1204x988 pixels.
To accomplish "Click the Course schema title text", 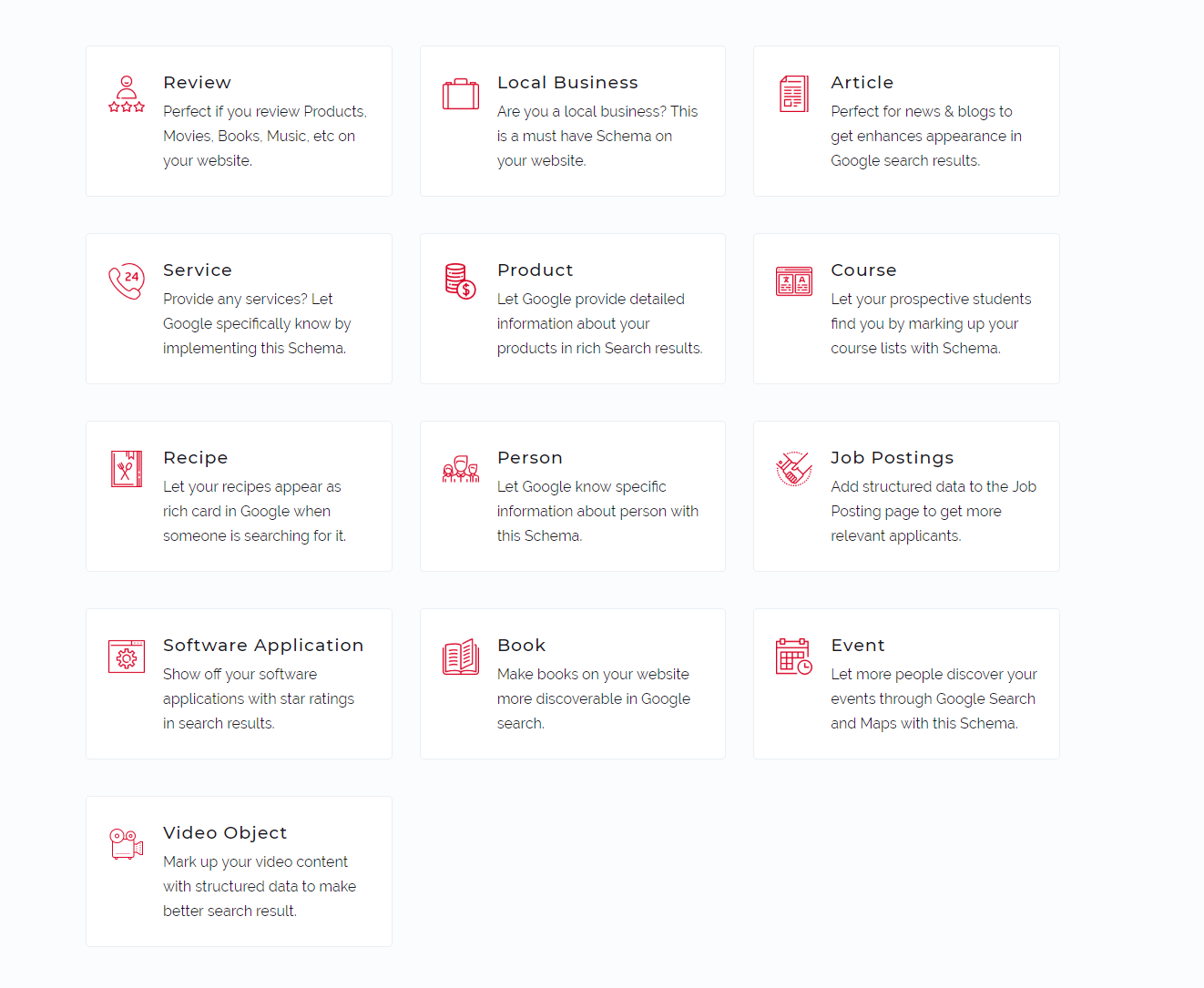I will (x=863, y=270).
